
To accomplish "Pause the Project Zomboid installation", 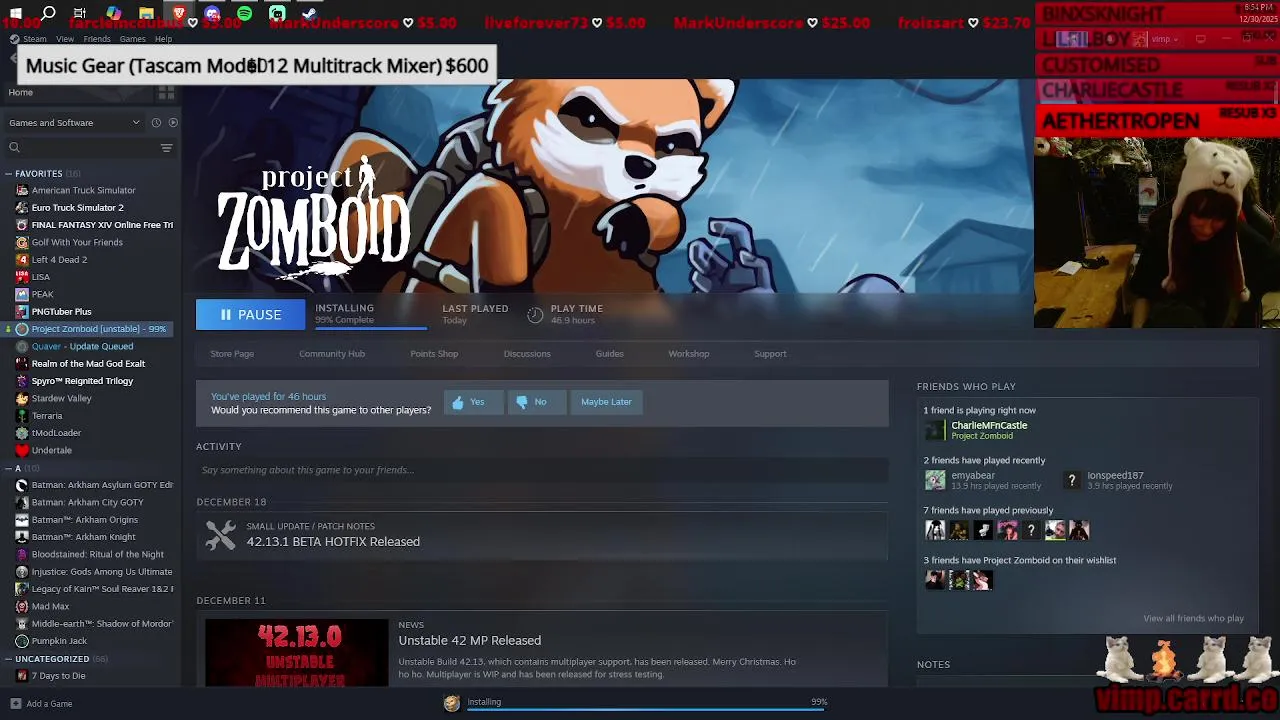I will tap(250, 314).
